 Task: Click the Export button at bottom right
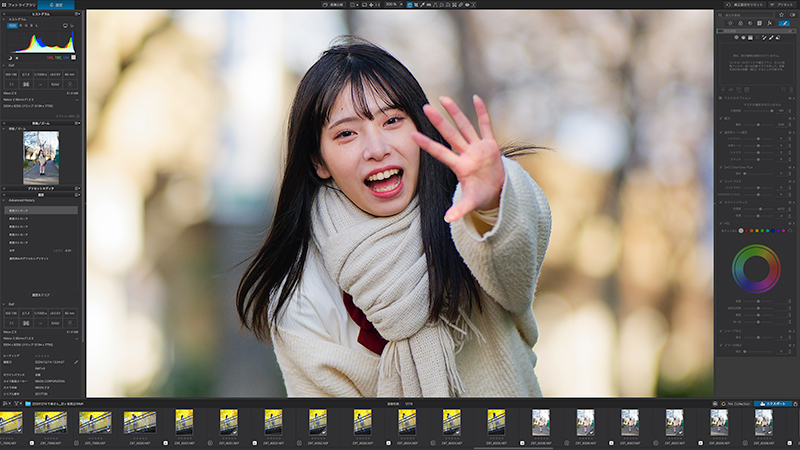(x=773, y=404)
